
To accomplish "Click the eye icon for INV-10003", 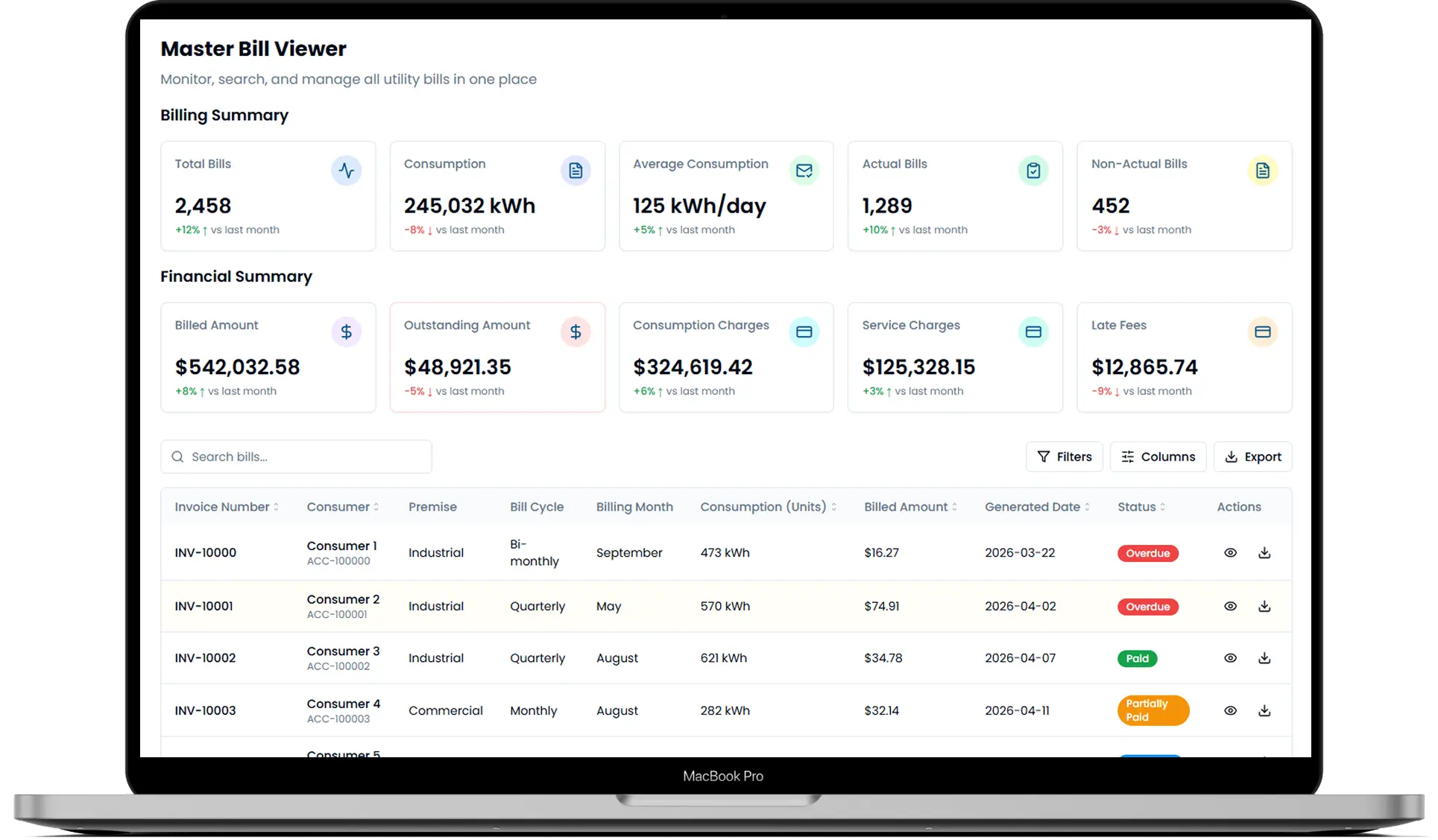I will click(1230, 710).
